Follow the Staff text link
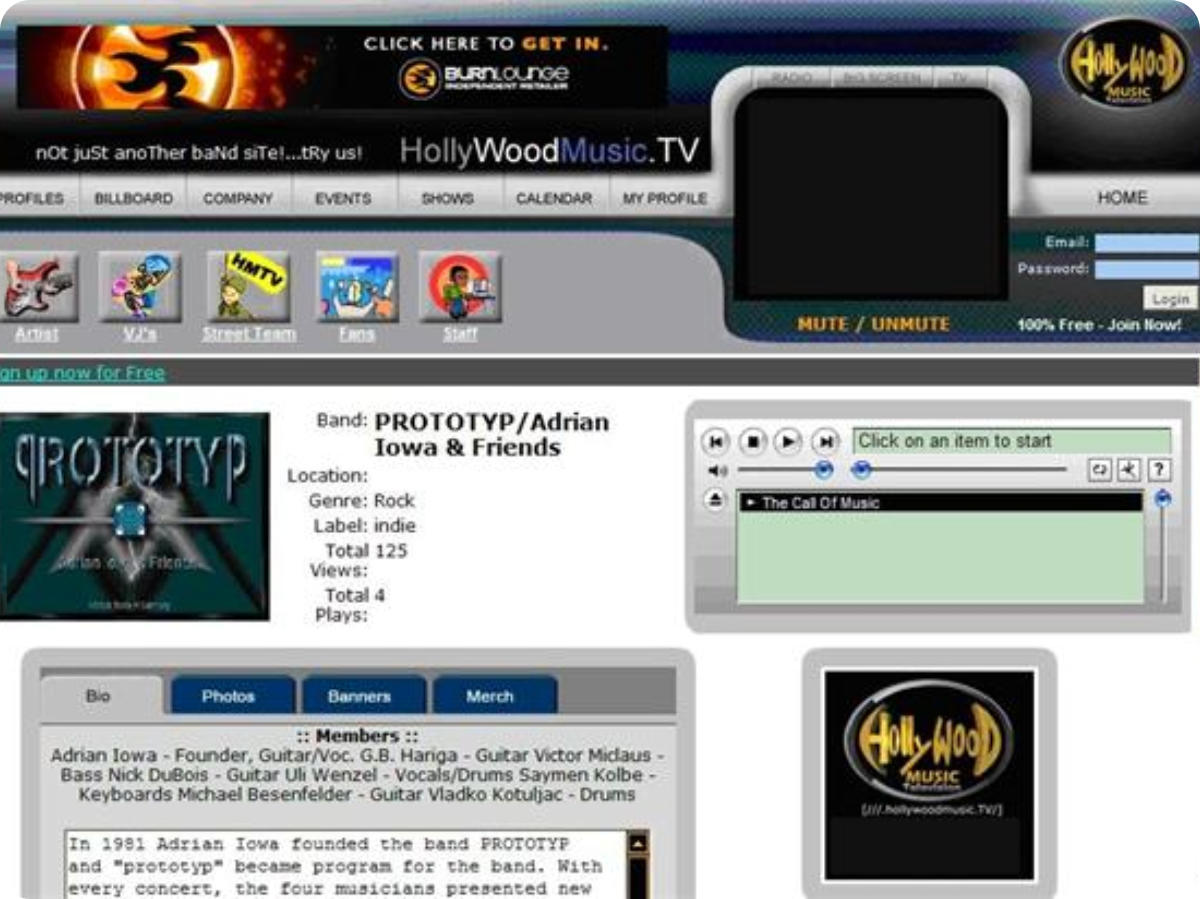Image resolution: width=1200 pixels, height=899 pixels. coord(460,334)
